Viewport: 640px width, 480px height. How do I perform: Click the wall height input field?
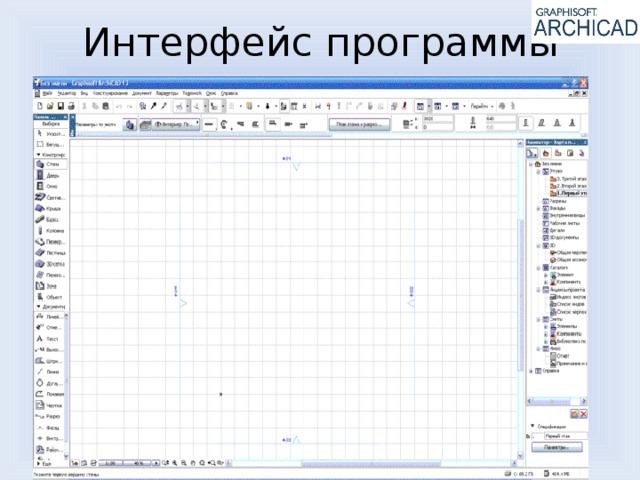tap(438, 119)
